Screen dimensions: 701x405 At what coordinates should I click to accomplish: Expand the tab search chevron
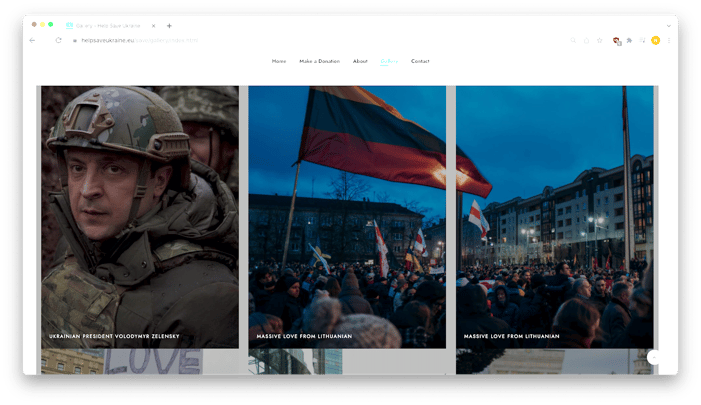click(x=669, y=26)
